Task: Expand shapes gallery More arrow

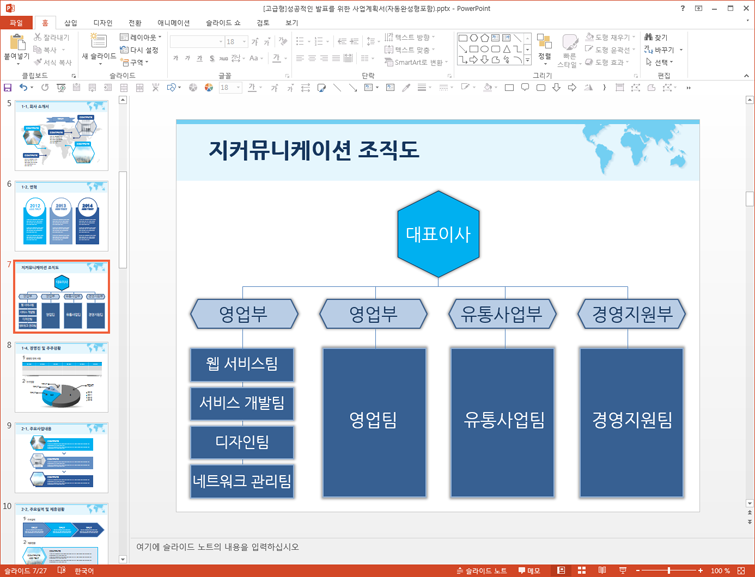Action: 528,60
